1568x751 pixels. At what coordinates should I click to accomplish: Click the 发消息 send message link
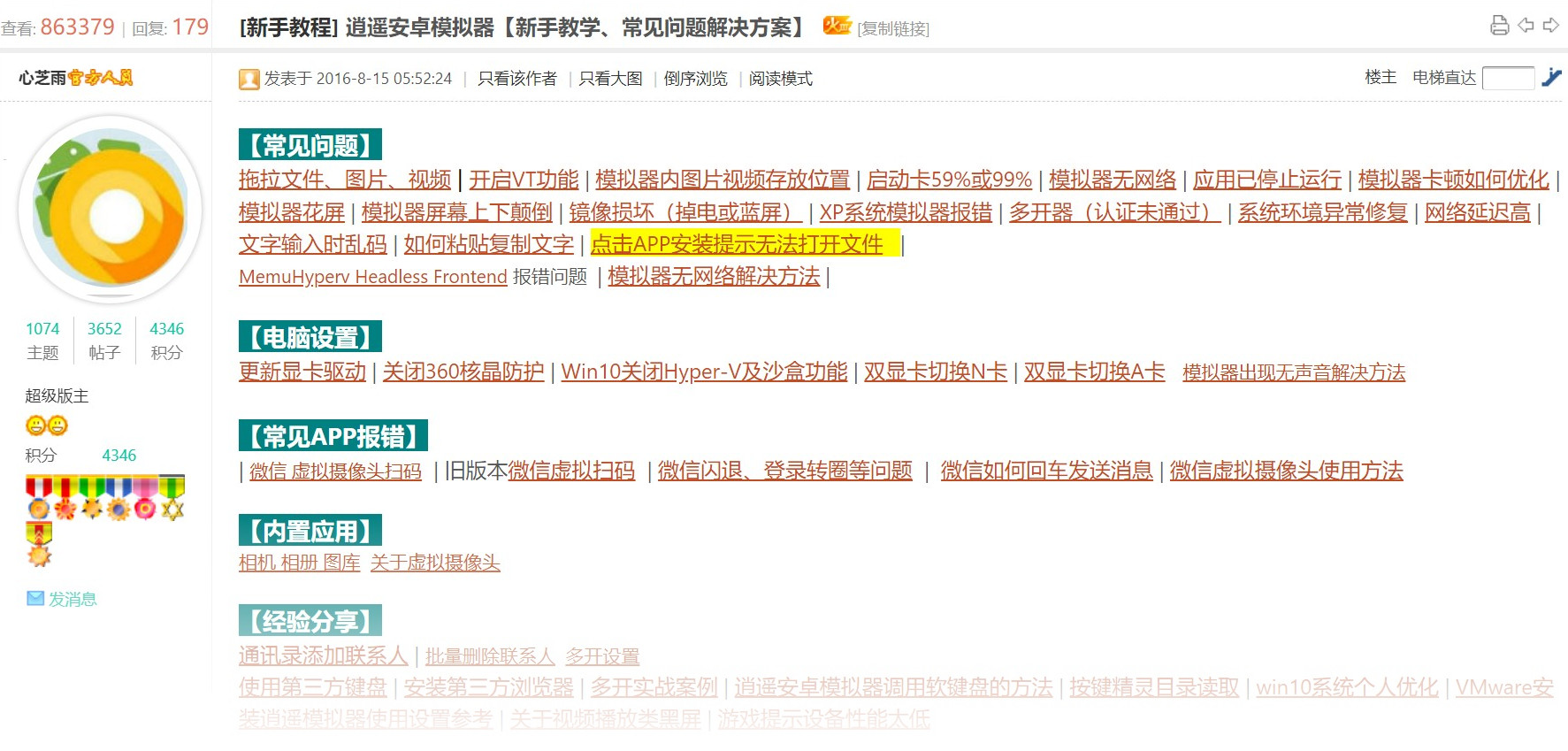[73, 599]
